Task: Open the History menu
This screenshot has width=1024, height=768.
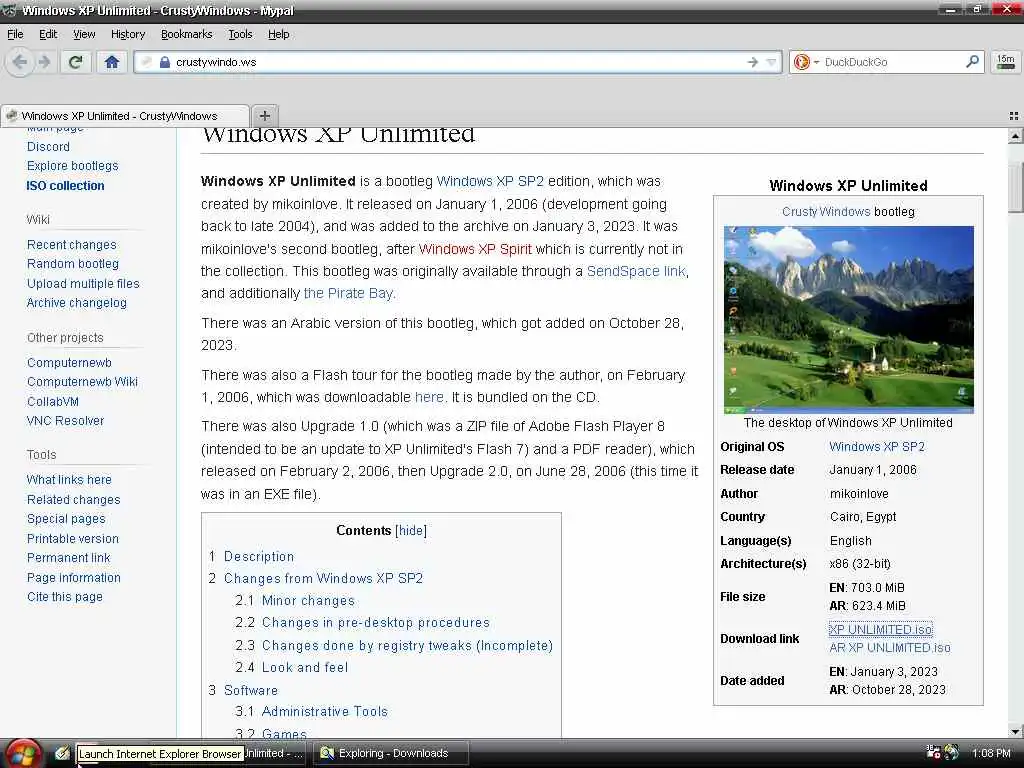Action: pyautogui.click(x=127, y=34)
